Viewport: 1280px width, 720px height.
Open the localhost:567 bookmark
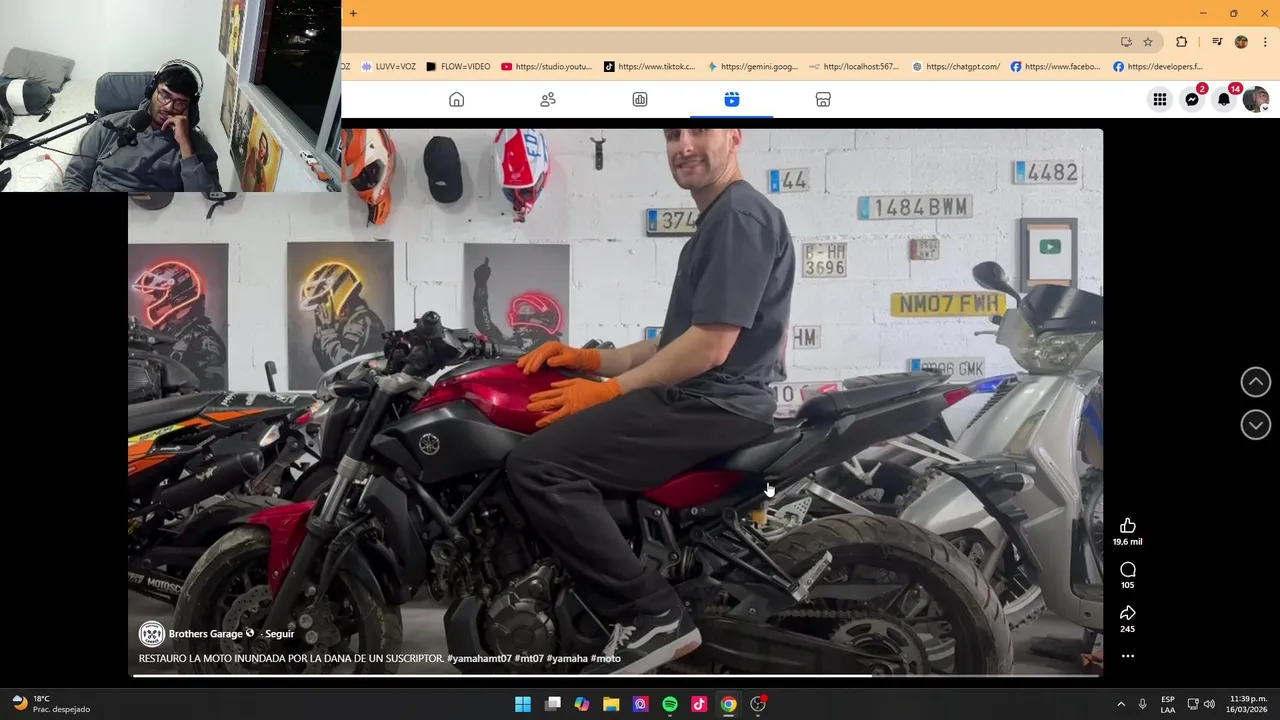coord(855,67)
